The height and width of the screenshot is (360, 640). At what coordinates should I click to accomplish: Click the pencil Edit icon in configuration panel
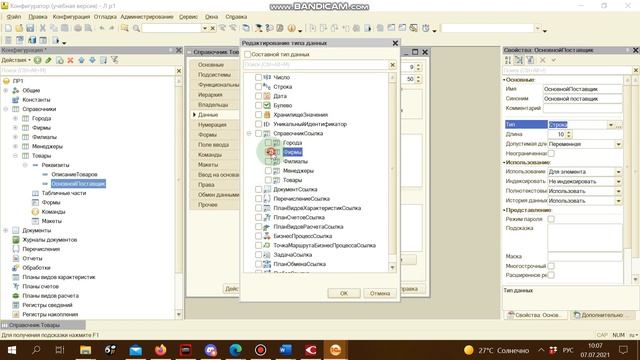click(x=49, y=60)
